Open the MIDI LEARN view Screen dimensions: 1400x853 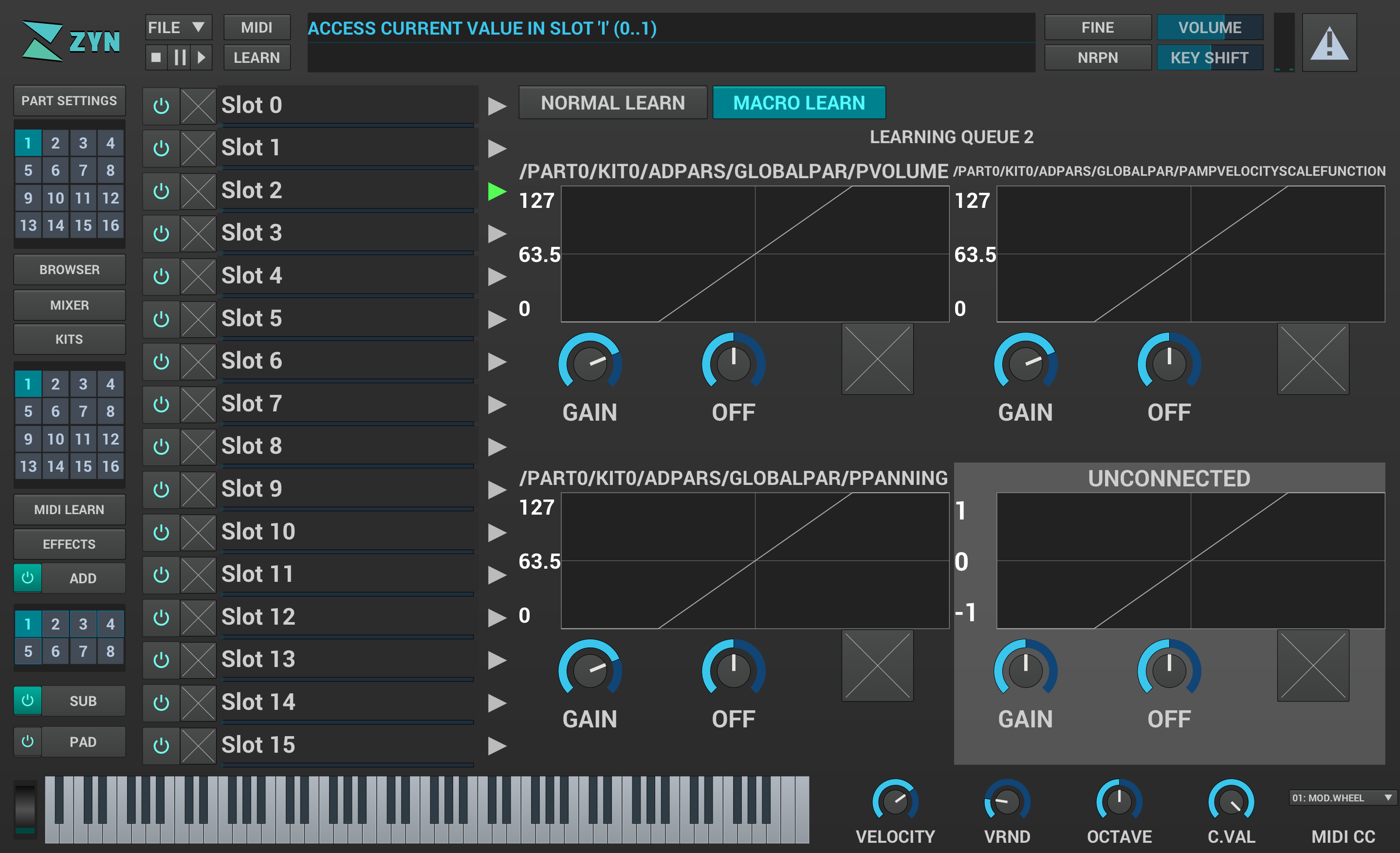coord(69,510)
